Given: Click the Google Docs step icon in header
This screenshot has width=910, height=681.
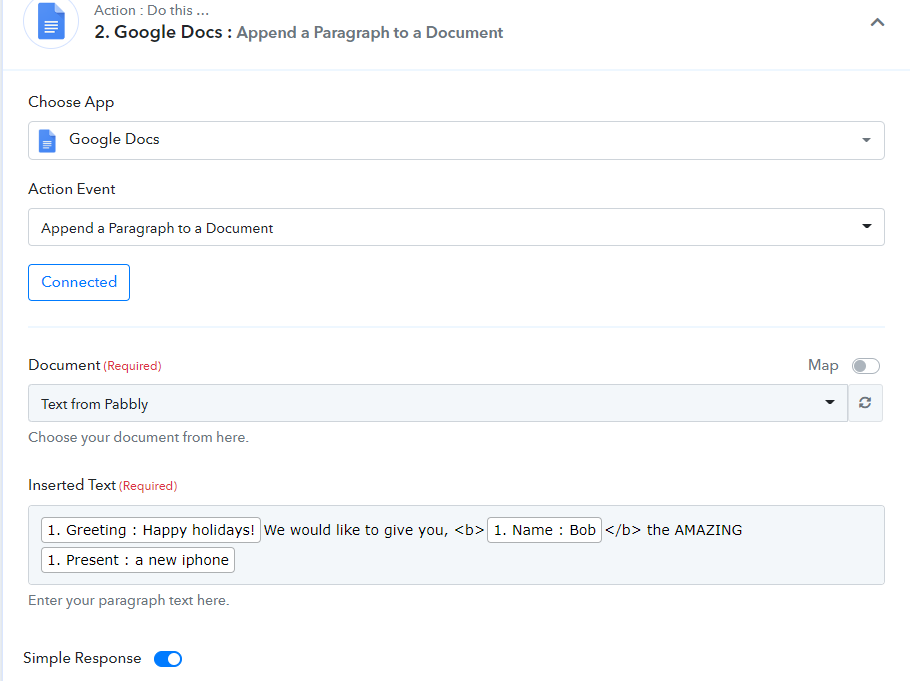Looking at the screenshot, I should [51, 21].
